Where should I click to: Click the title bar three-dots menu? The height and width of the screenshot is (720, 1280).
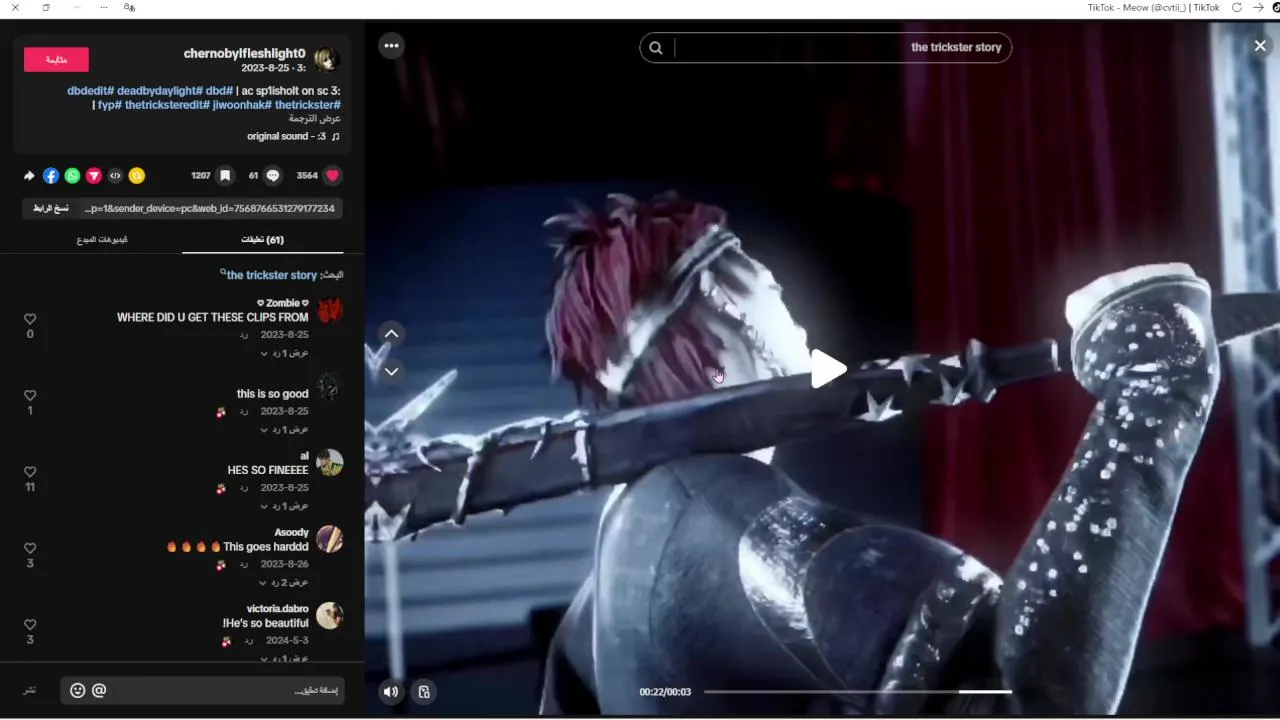104,7
